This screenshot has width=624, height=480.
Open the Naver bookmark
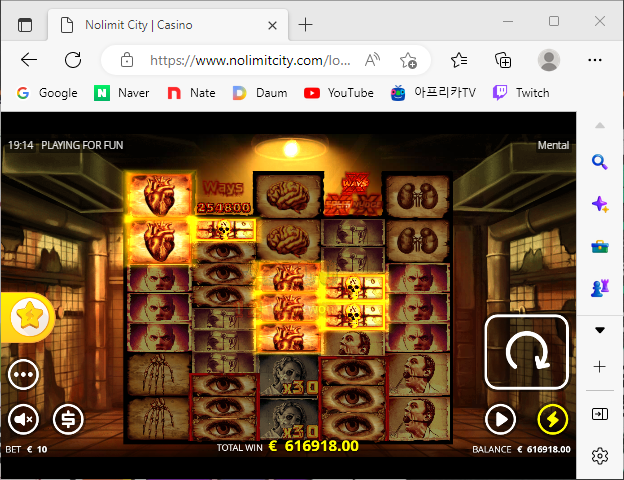pyautogui.click(x=121, y=93)
